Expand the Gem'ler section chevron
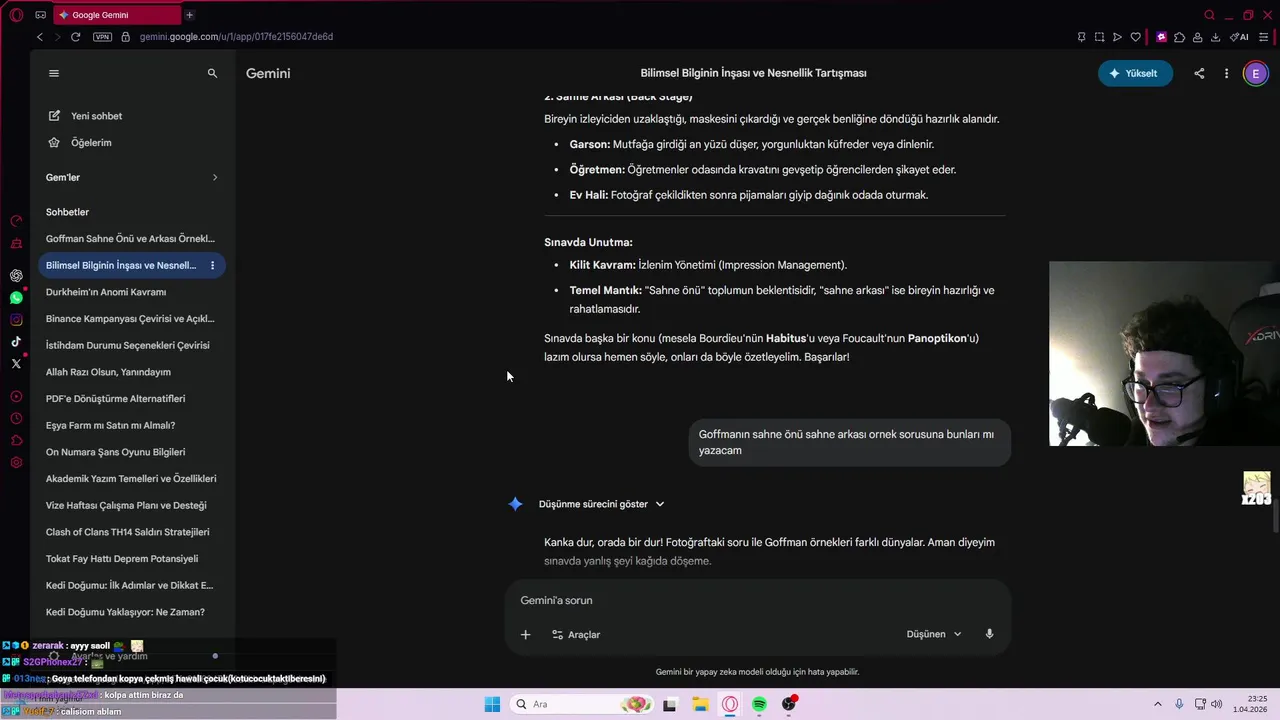Image resolution: width=1280 pixels, height=720 pixels. pos(215,178)
